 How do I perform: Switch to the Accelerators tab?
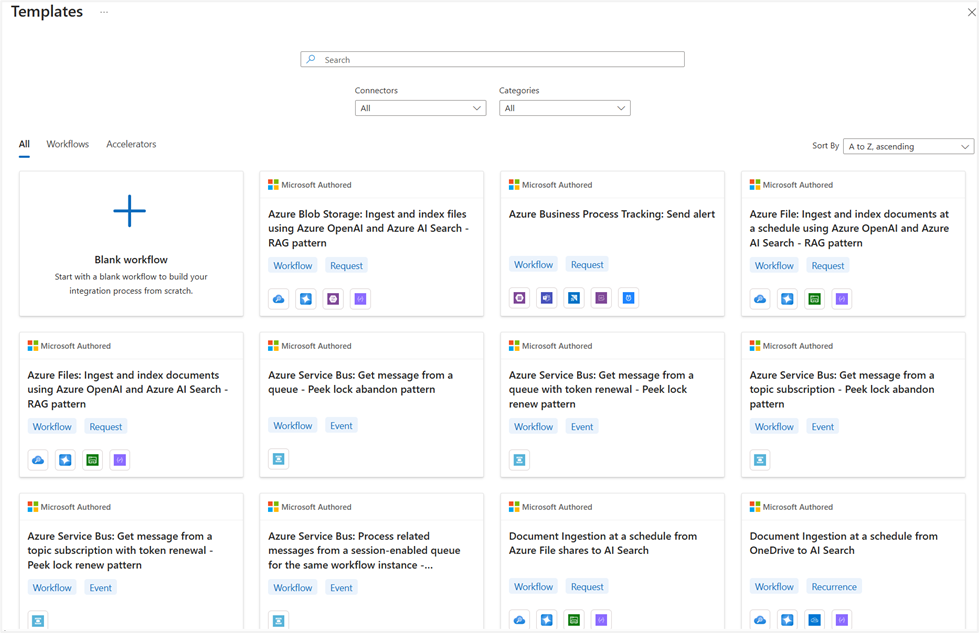point(131,144)
